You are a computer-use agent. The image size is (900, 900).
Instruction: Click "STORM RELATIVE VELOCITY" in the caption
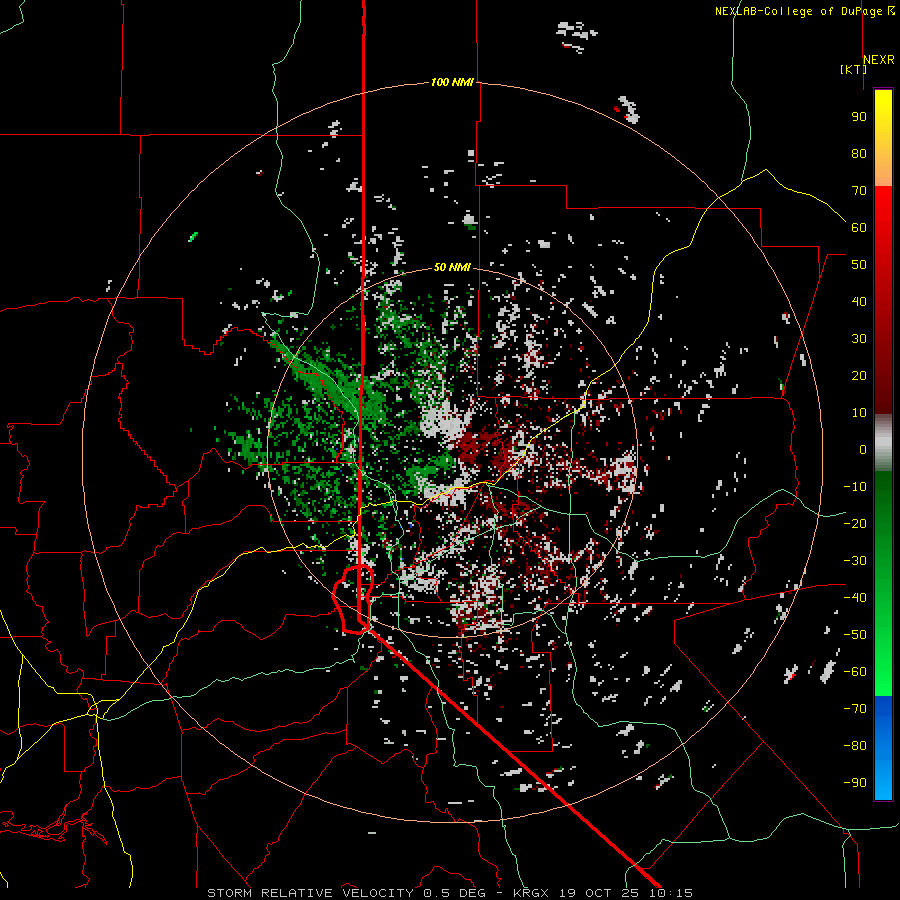pos(311,893)
